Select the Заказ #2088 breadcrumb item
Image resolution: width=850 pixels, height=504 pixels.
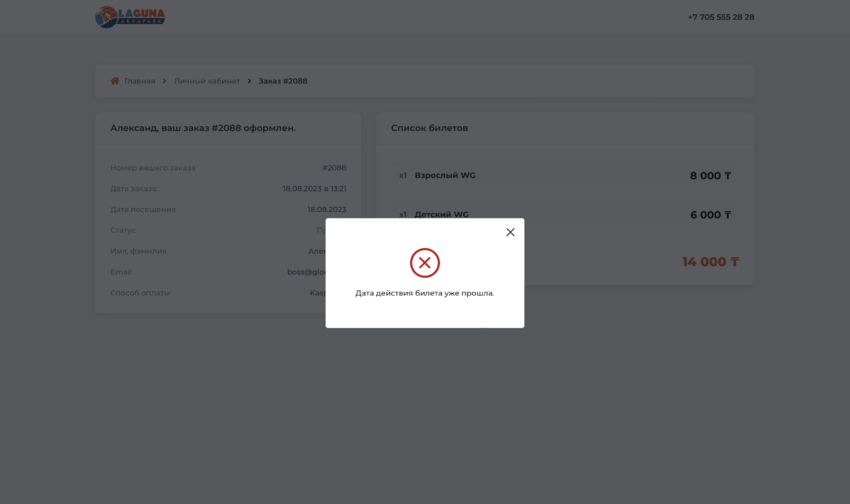(x=283, y=81)
